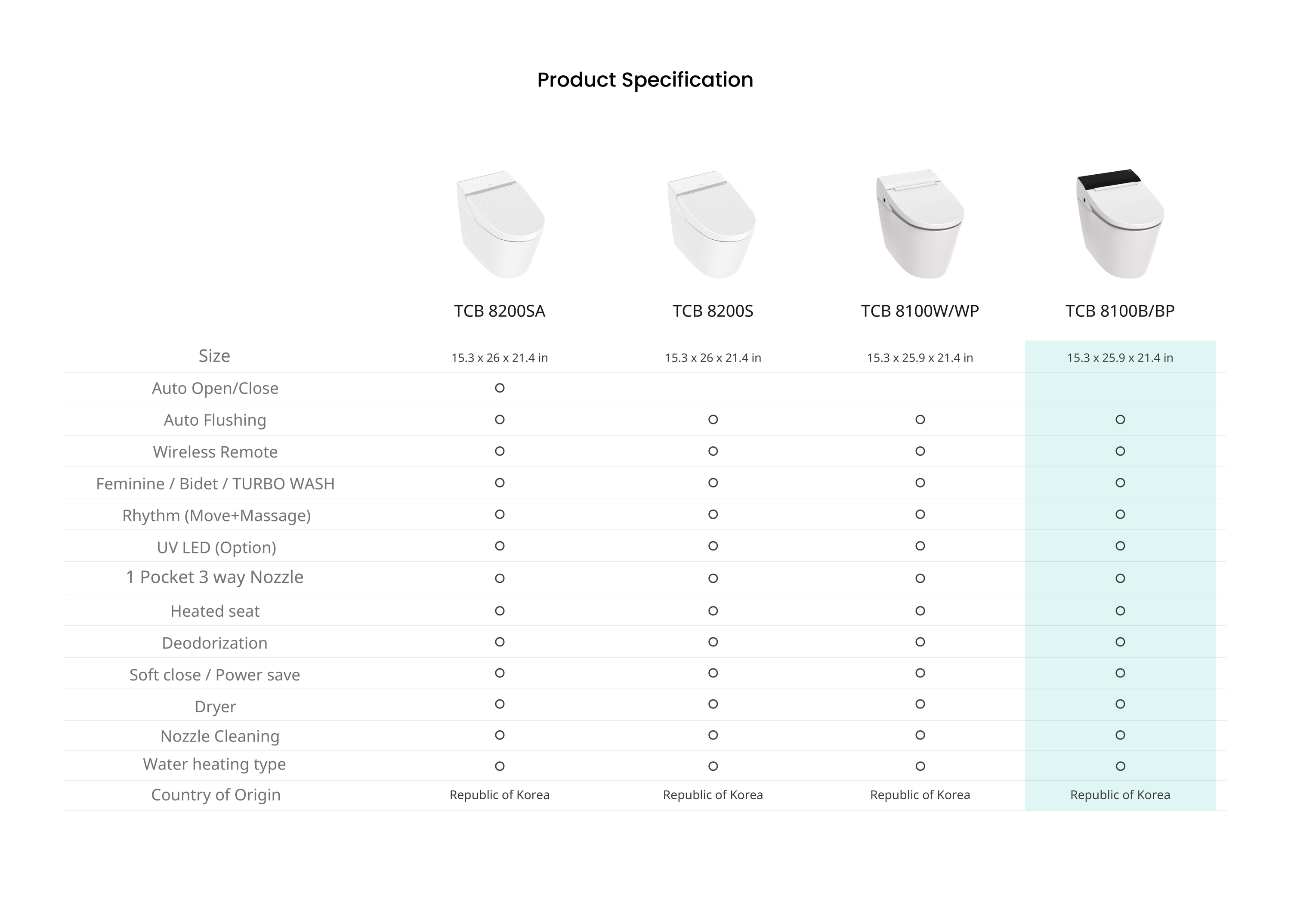Click the Auto Flushing circle under TCB 8200S

click(713, 420)
